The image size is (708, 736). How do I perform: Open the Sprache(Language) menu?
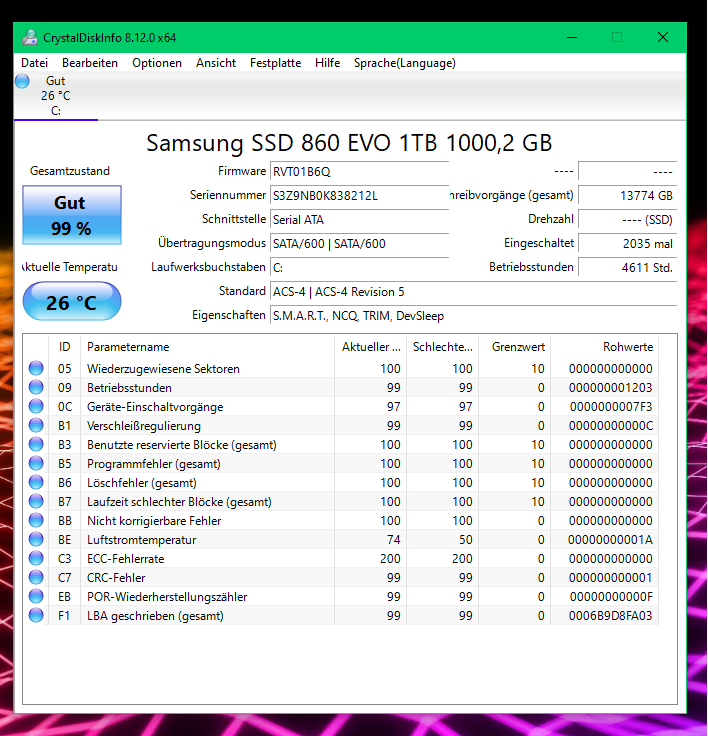[x=405, y=63]
